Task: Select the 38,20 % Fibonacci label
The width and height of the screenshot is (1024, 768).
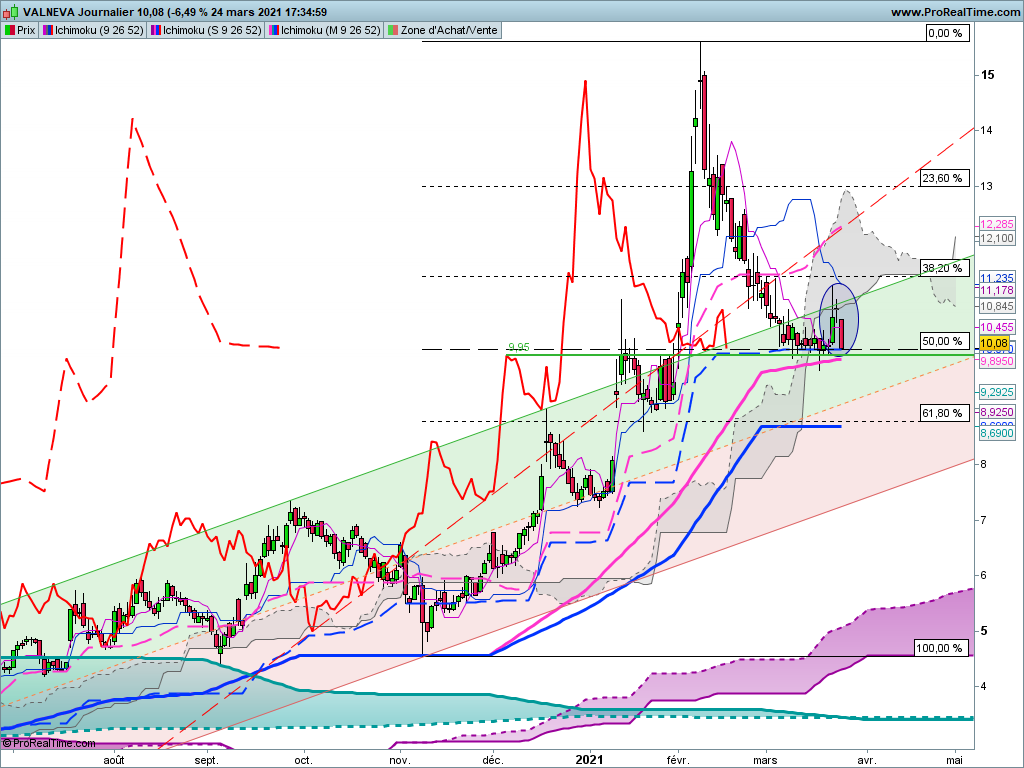Action: (944, 268)
